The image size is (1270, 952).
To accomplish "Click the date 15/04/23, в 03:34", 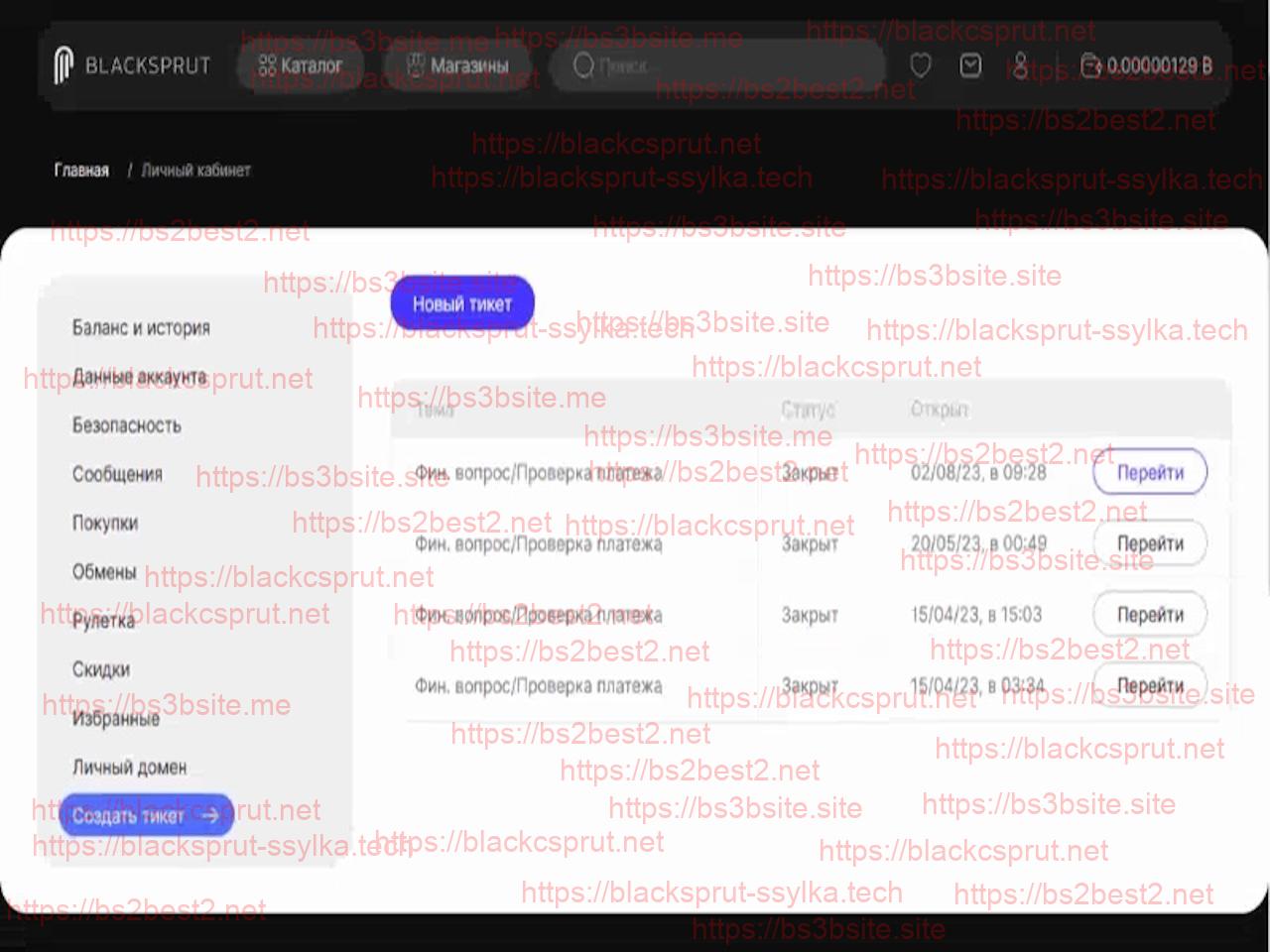I will tap(977, 685).
